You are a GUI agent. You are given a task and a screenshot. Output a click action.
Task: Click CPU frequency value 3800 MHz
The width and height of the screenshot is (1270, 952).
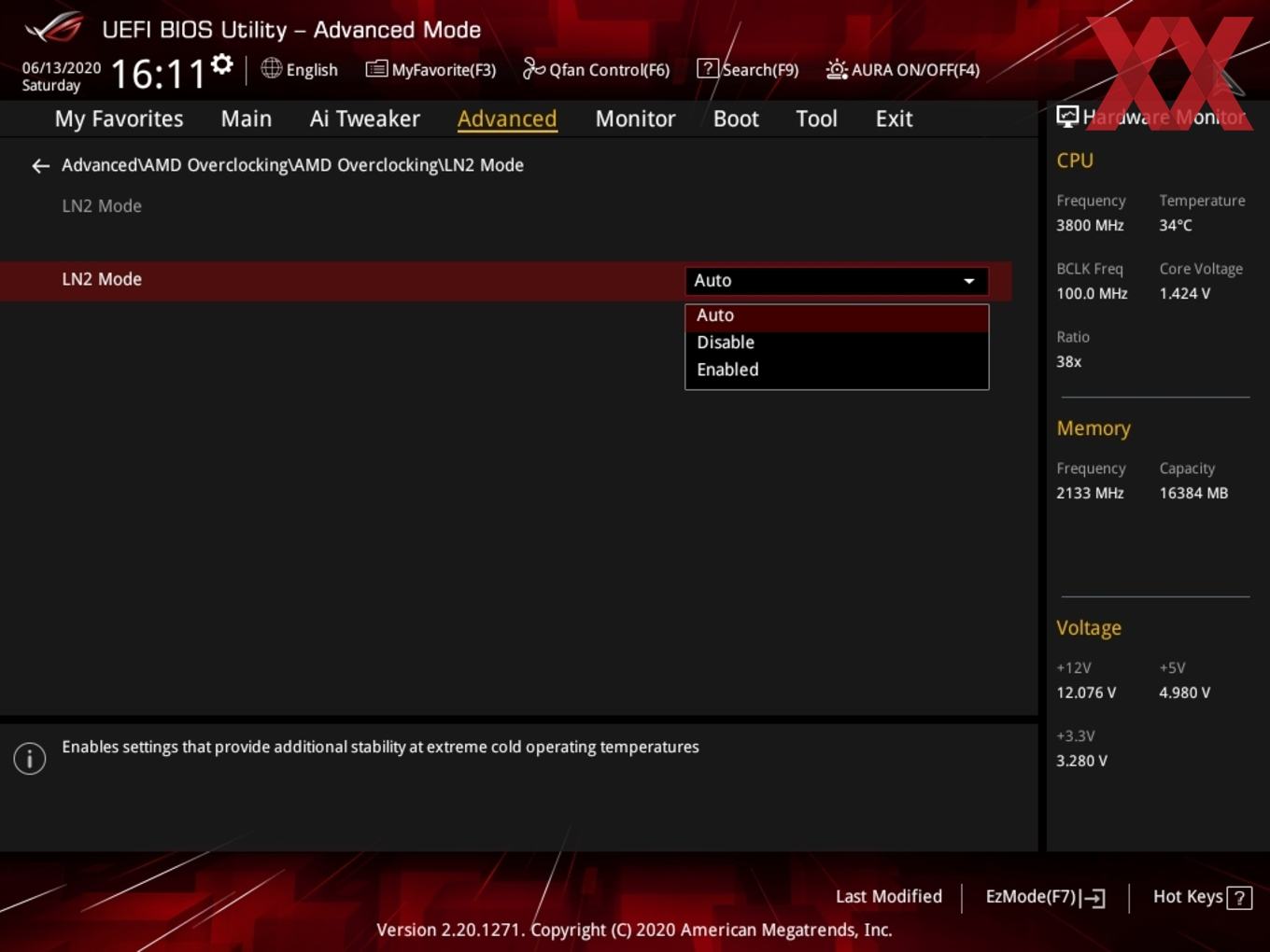click(x=1090, y=225)
